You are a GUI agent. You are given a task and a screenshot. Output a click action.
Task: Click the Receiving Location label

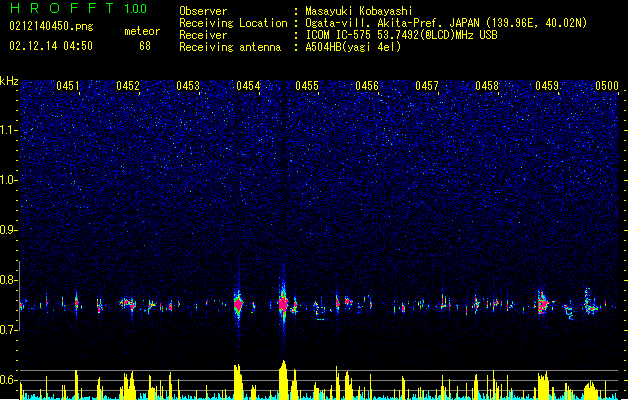(233, 23)
